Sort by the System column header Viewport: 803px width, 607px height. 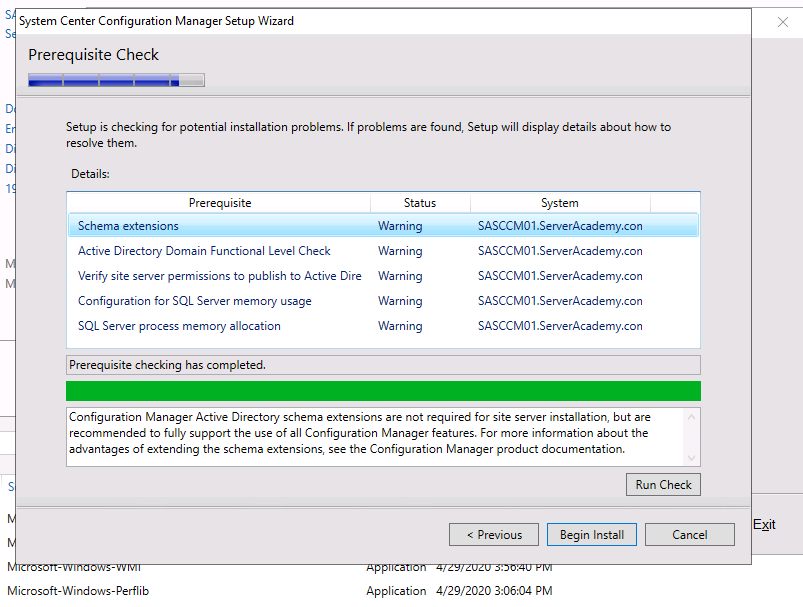coord(560,203)
